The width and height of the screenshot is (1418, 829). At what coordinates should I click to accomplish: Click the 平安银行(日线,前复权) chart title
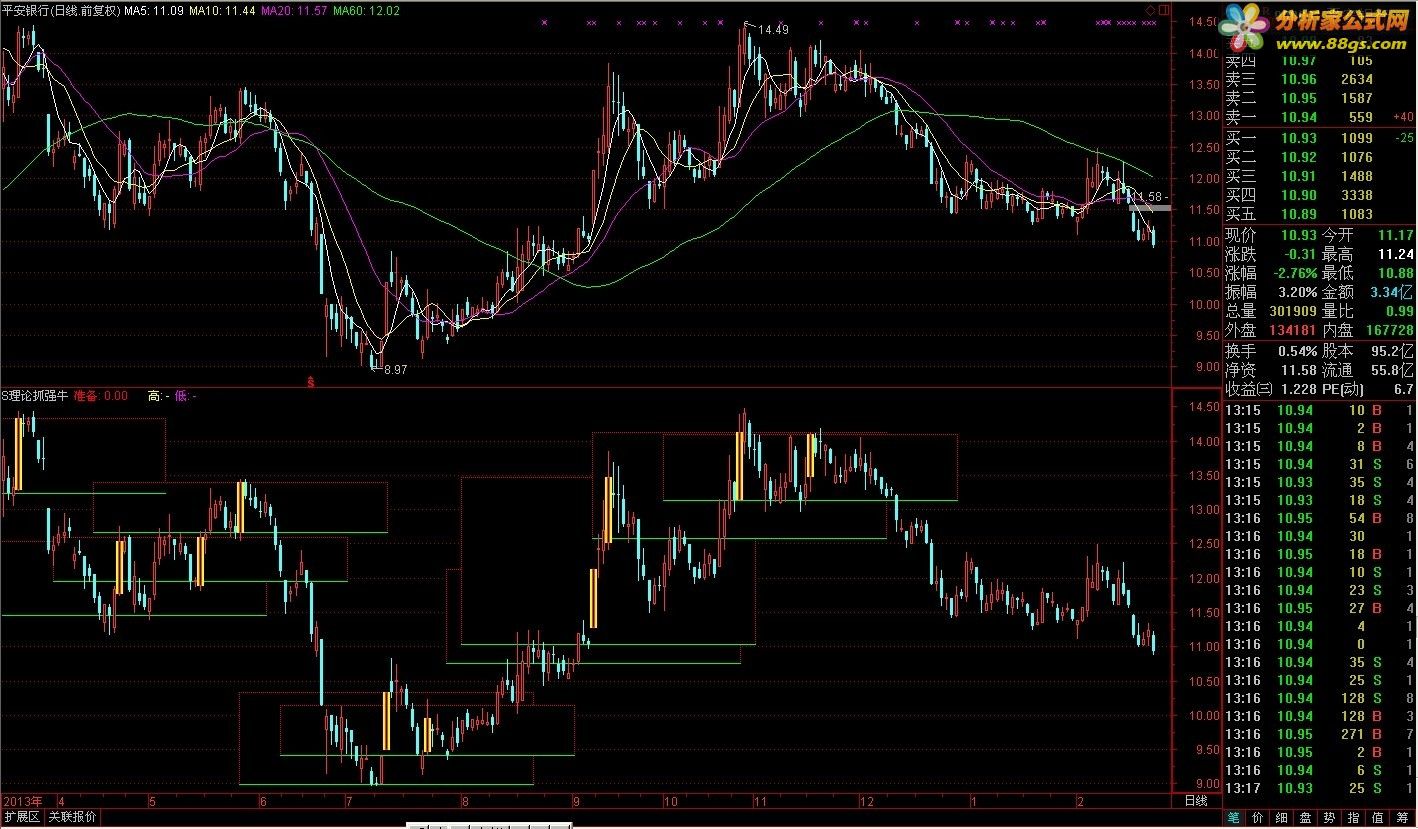click(x=62, y=11)
